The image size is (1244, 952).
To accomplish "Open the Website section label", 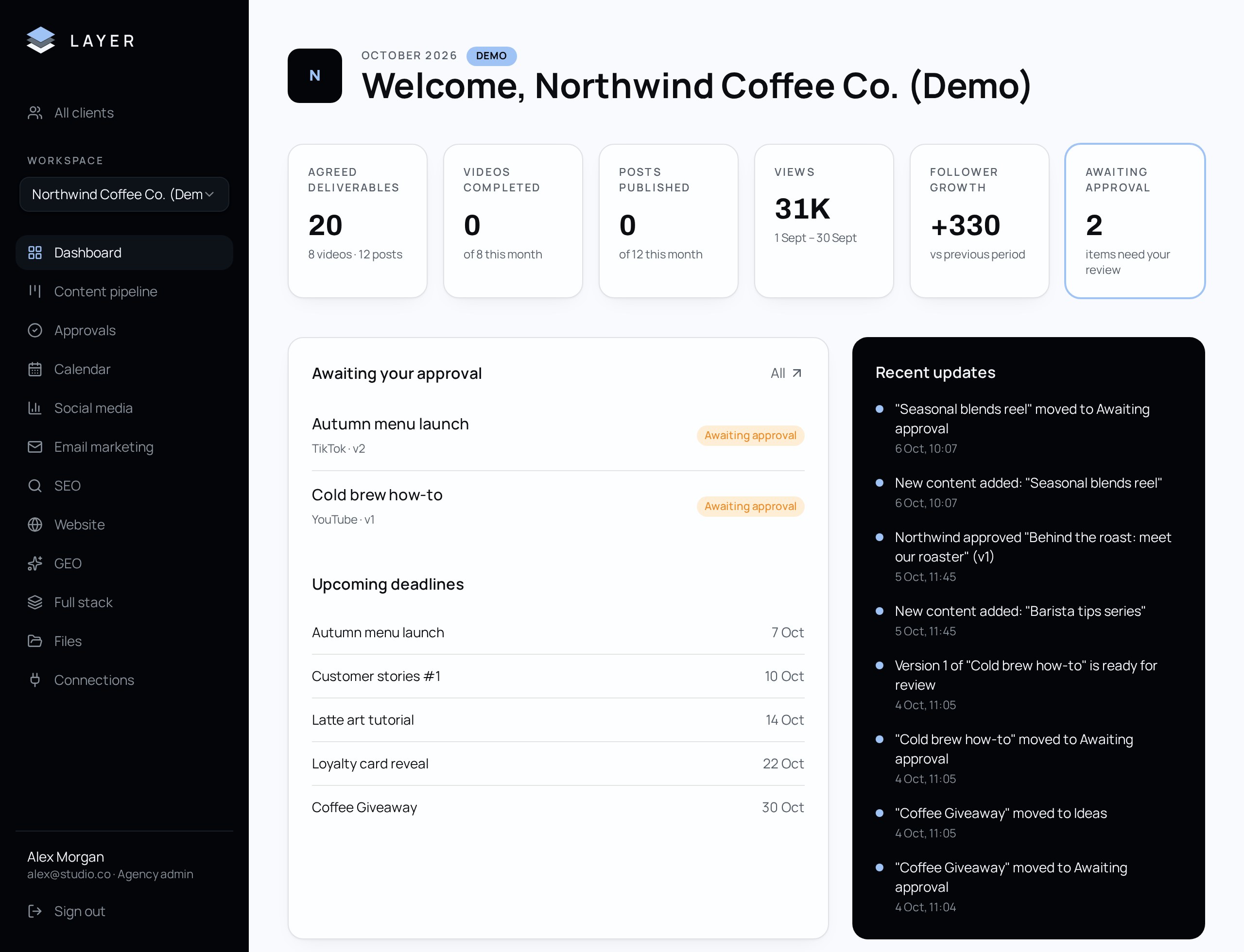I will point(79,525).
